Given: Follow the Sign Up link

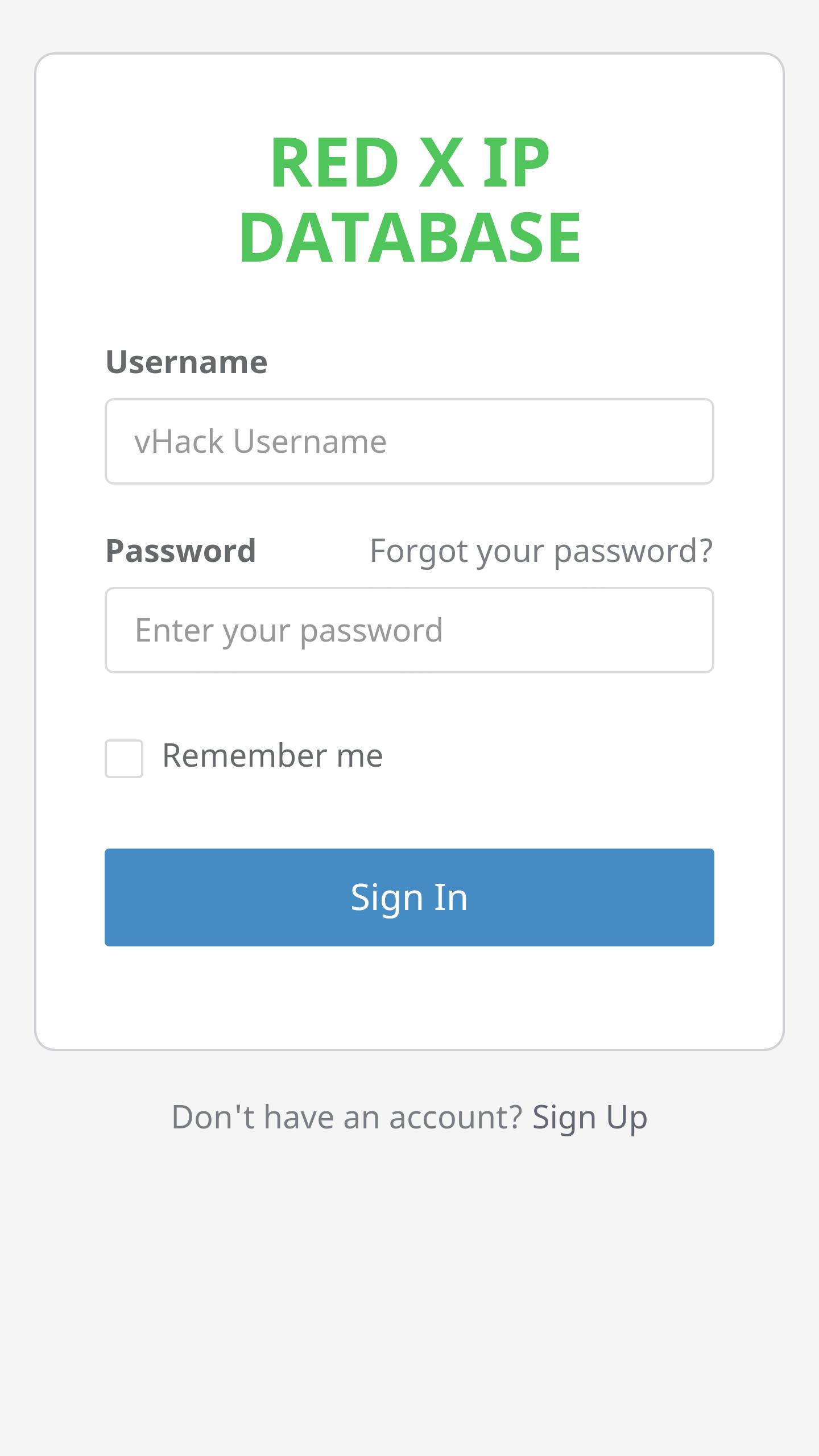Looking at the screenshot, I should pyautogui.click(x=590, y=1117).
